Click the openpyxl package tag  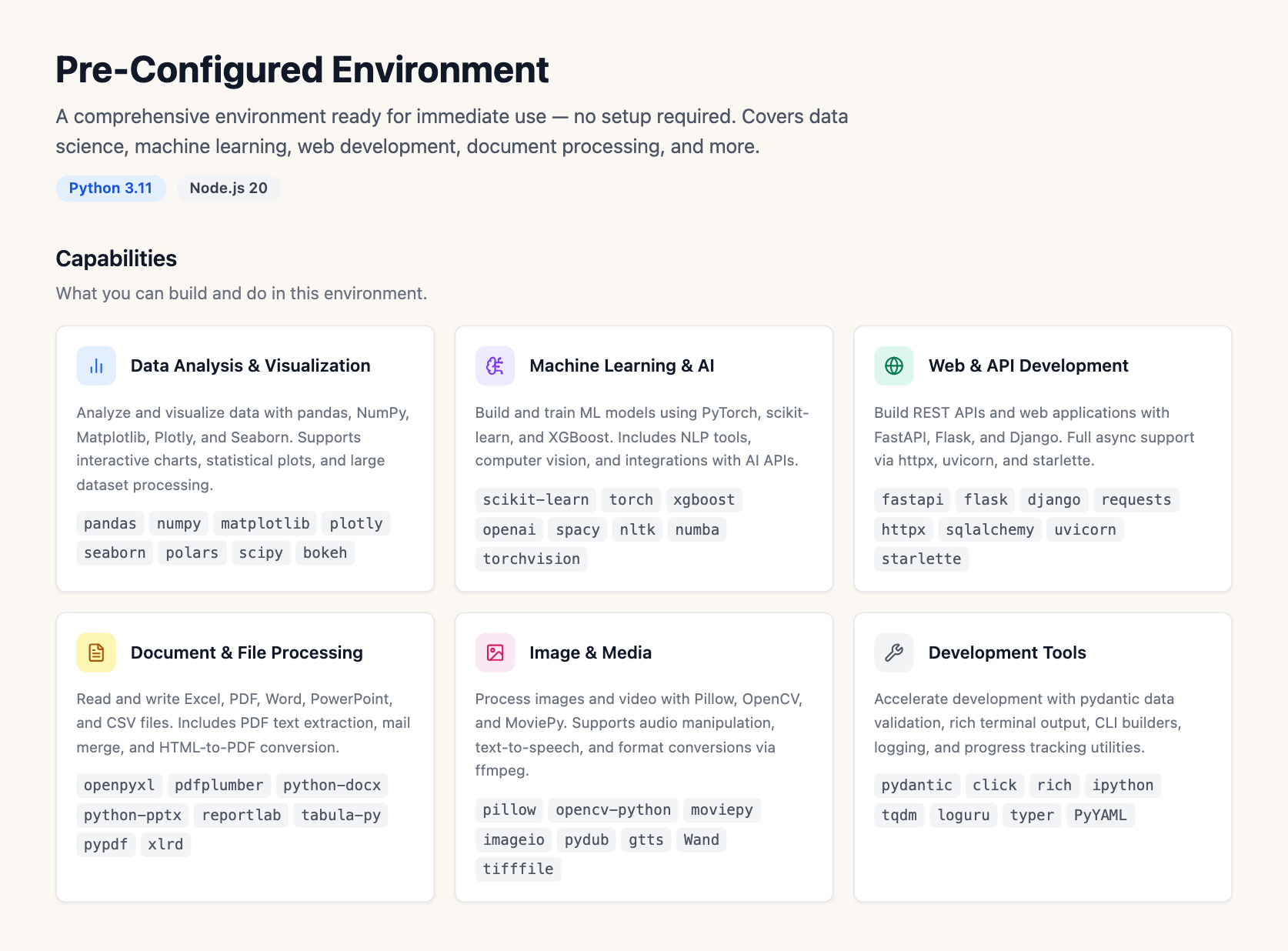pos(119,785)
